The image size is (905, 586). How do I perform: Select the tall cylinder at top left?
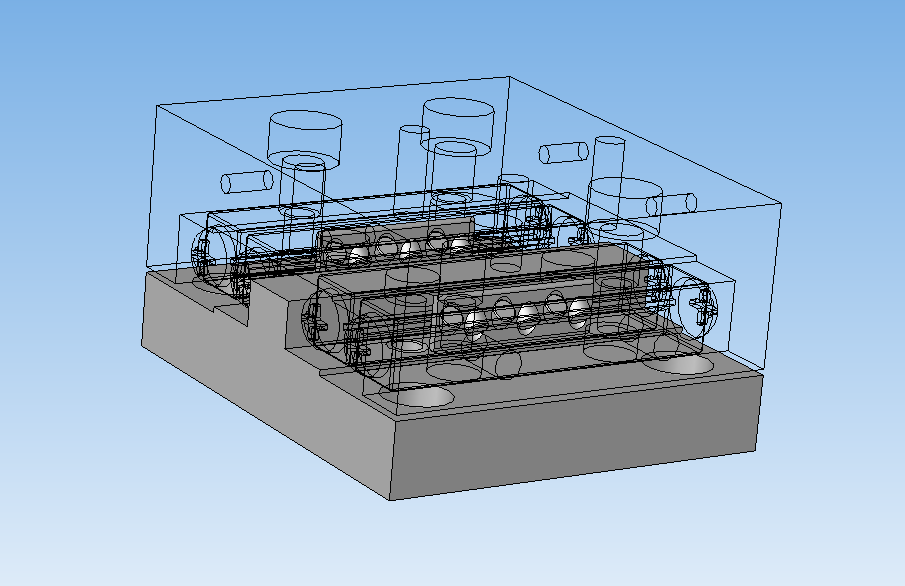(x=303, y=140)
